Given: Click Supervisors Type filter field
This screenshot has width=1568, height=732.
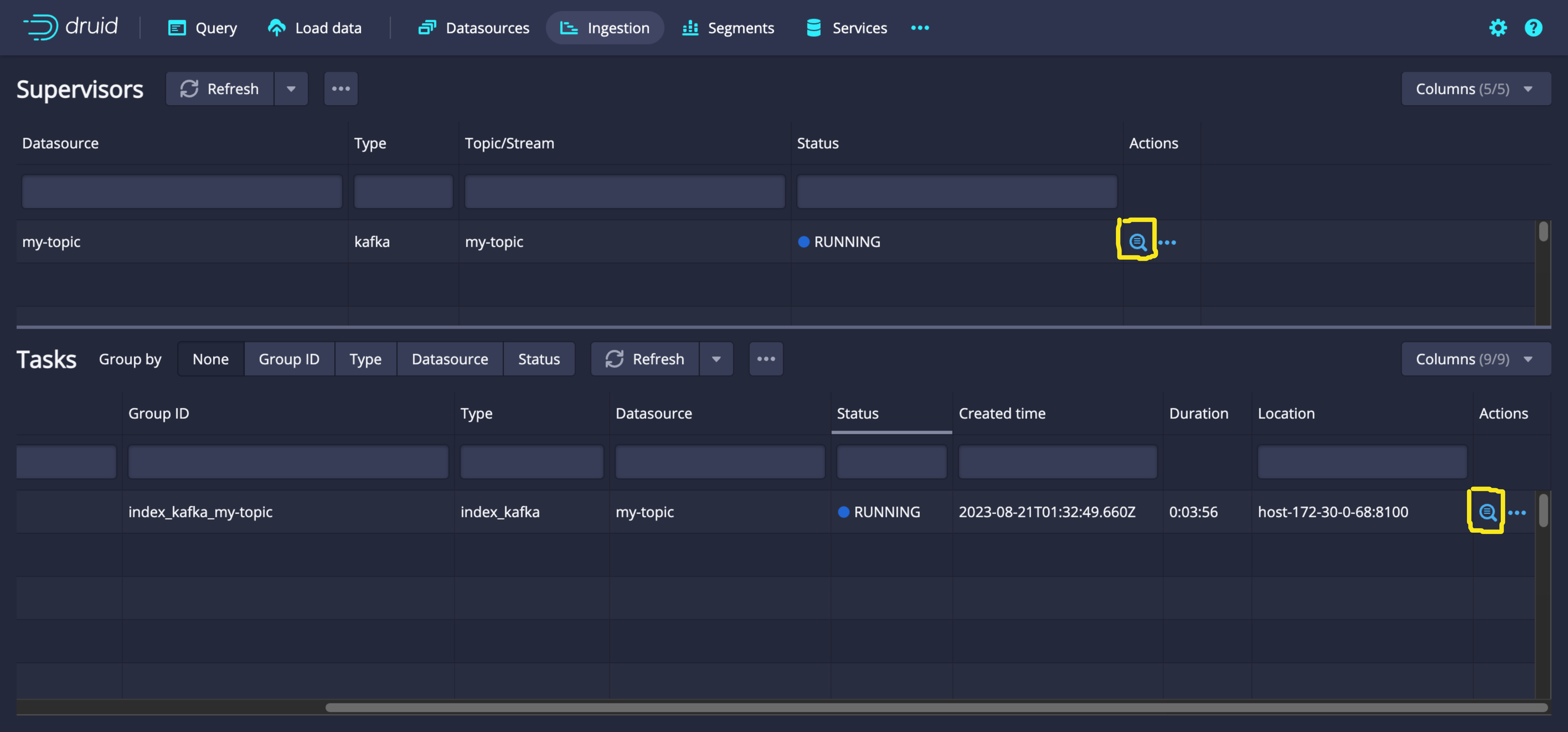Looking at the screenshot, I should (x=403, y=192).
